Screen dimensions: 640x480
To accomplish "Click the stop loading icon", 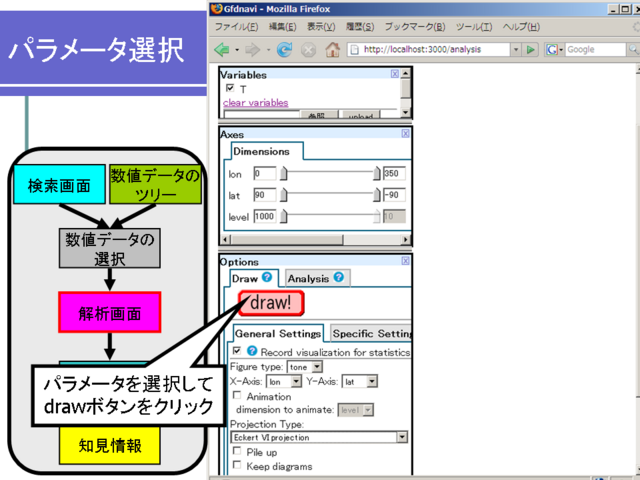I will point(308,50).
